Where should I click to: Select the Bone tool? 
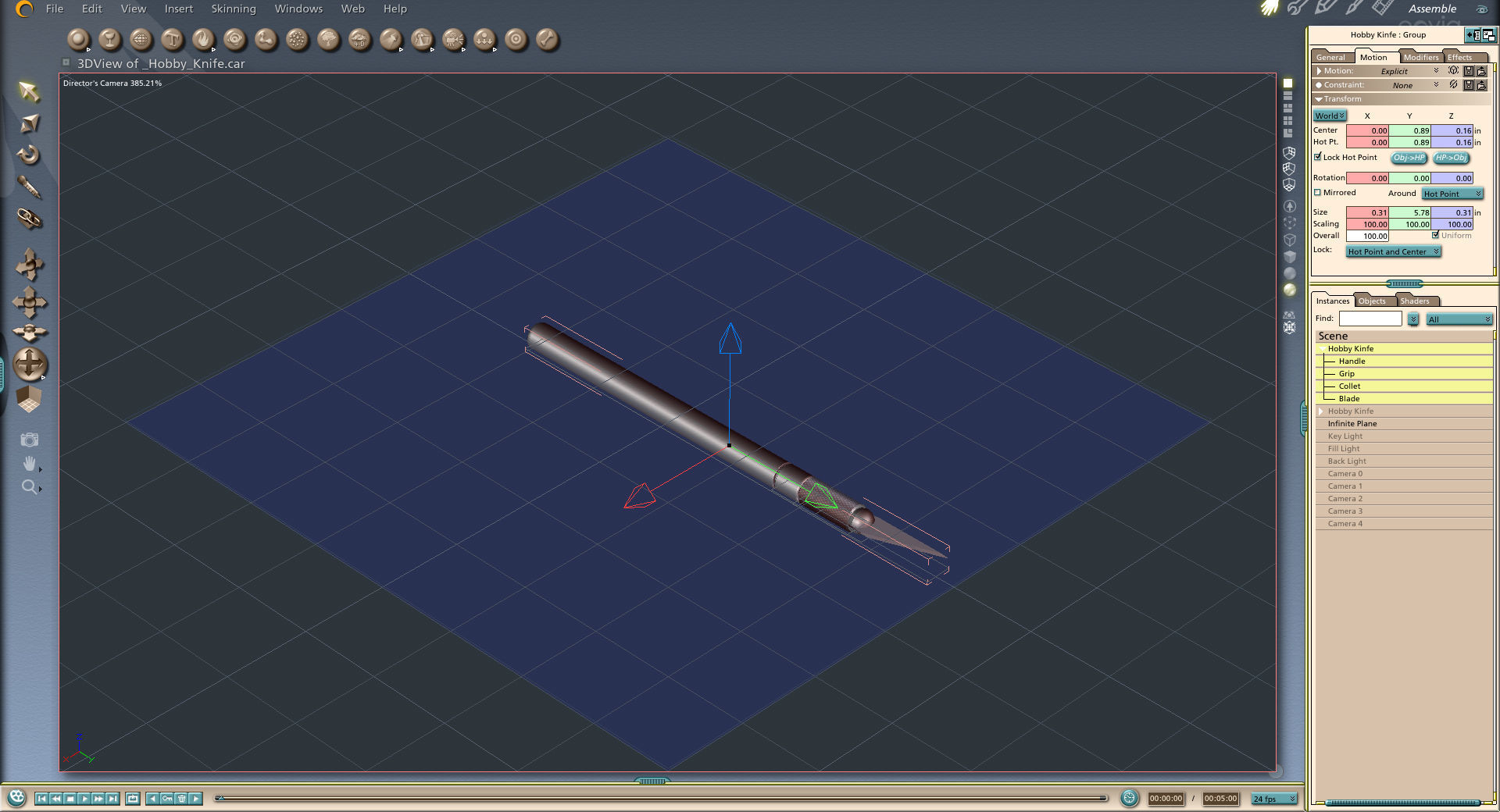click(547, 39)
